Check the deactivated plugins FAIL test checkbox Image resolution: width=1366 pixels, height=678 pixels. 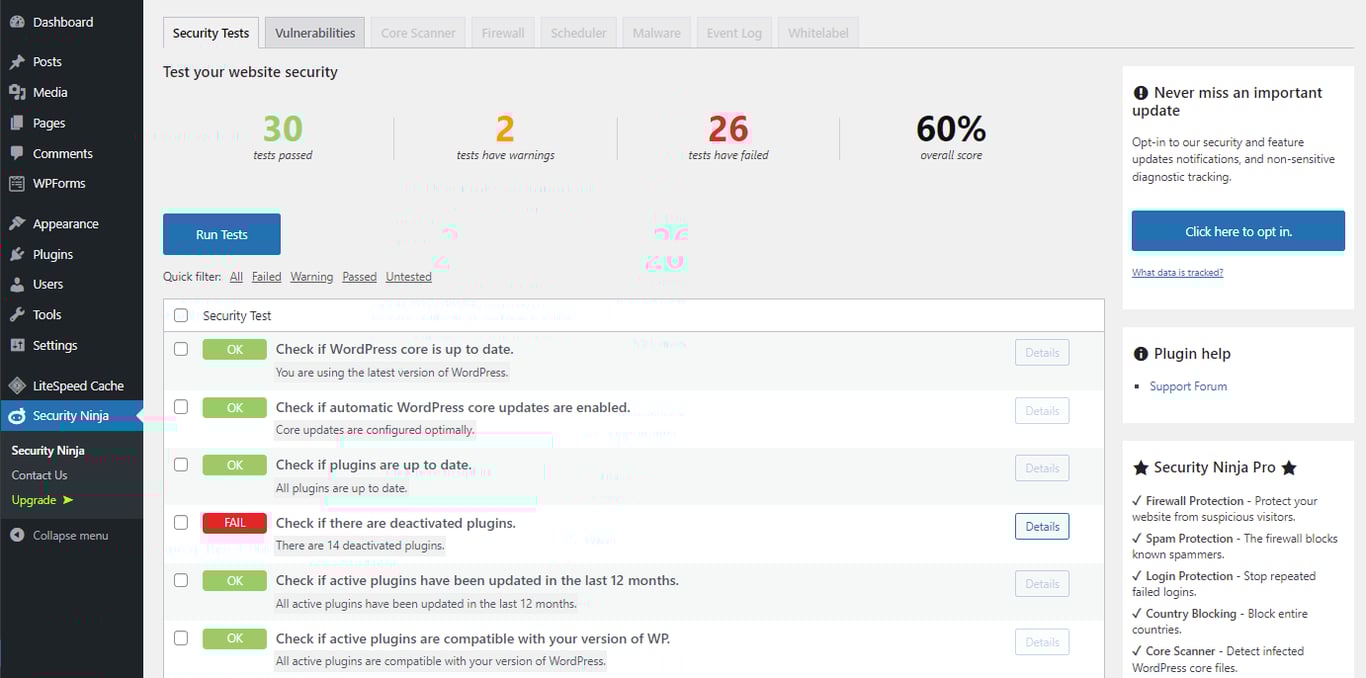point(180,522)
